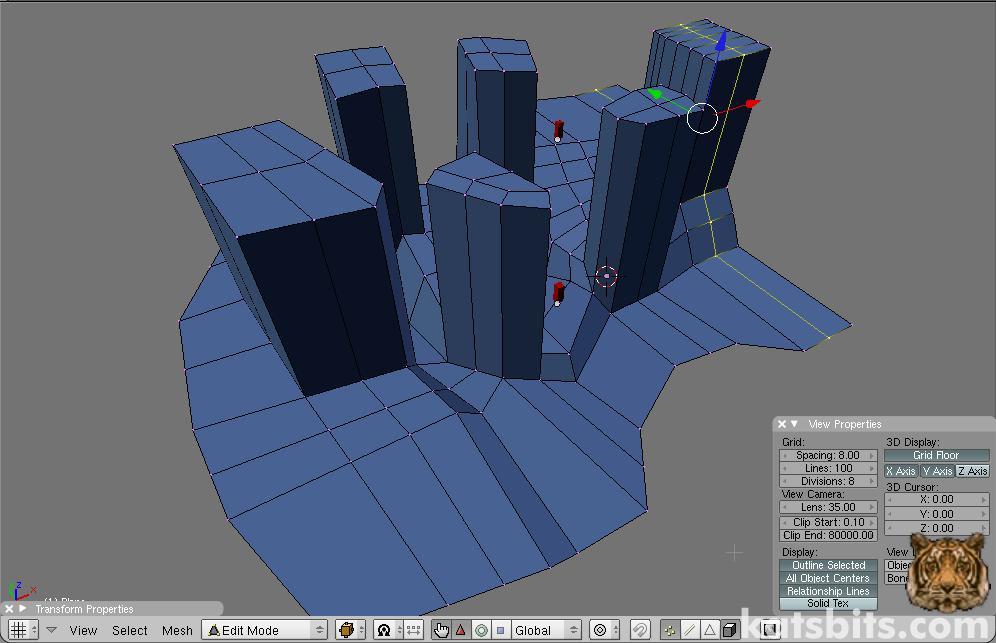The height and width of the screenshot is (643, 996).
Task: Click the Transform Properties panel title
Action: tap(84, 609)
